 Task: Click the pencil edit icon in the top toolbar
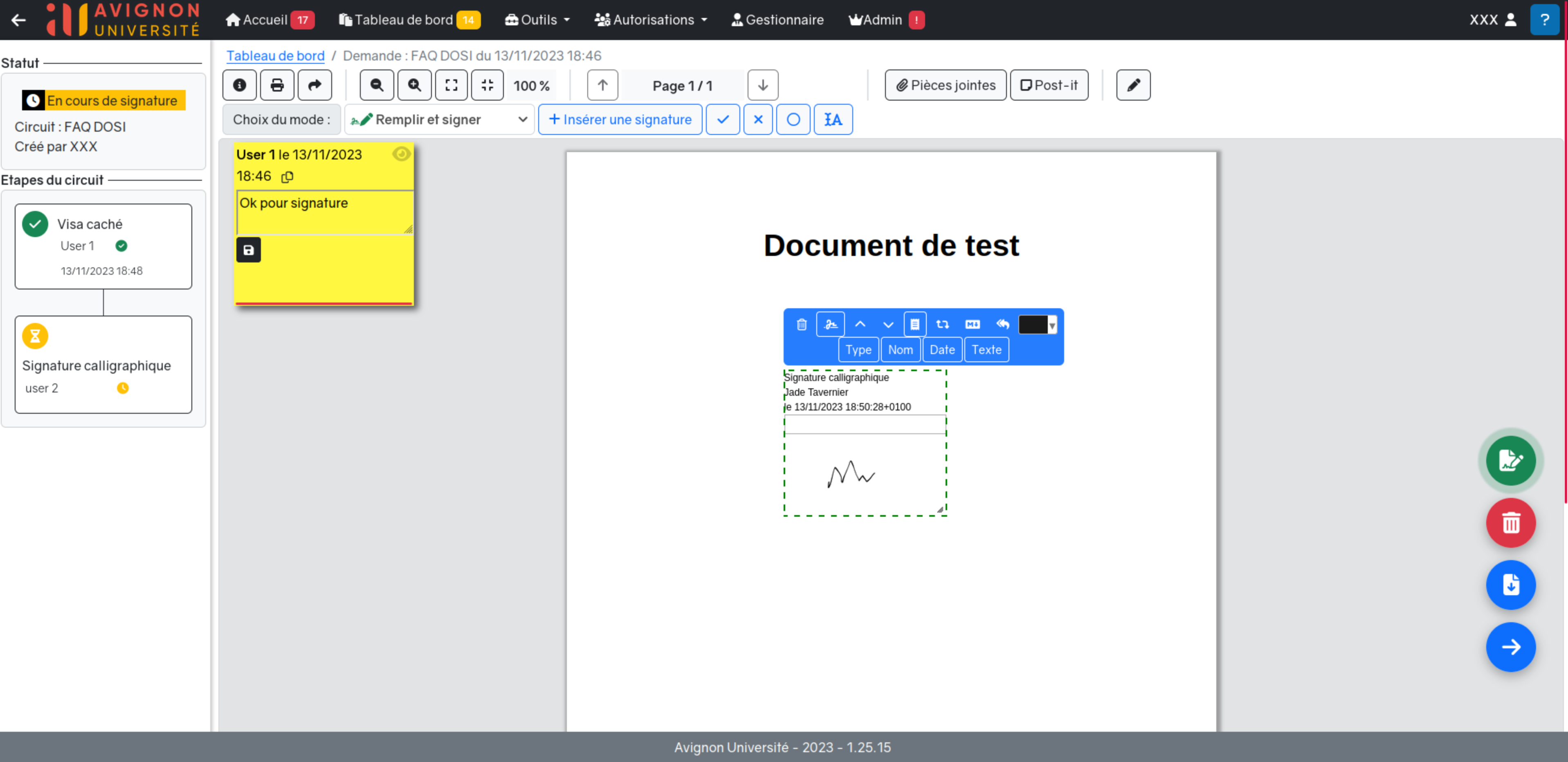coord(1133,85)
